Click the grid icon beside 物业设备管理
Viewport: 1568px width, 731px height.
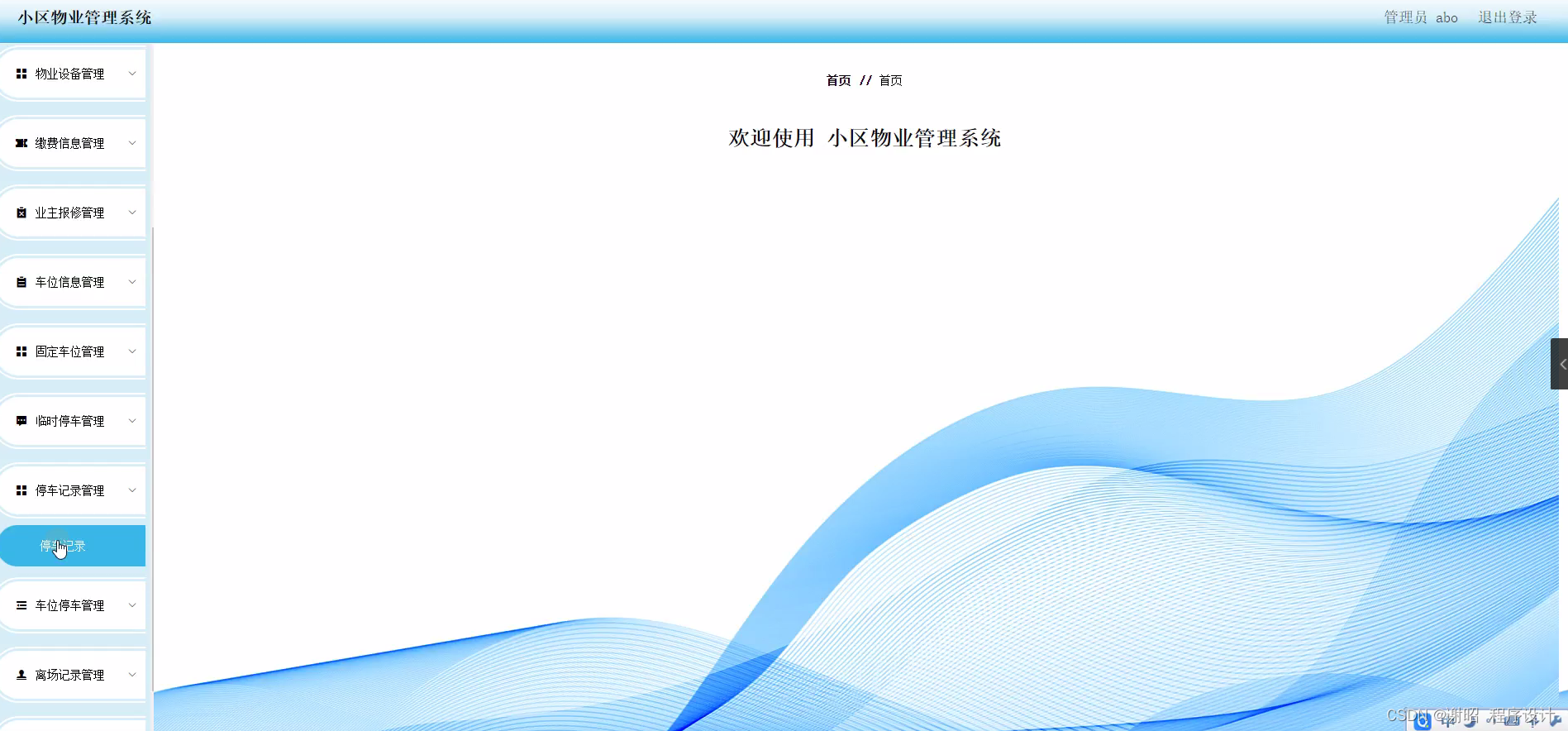21,74
